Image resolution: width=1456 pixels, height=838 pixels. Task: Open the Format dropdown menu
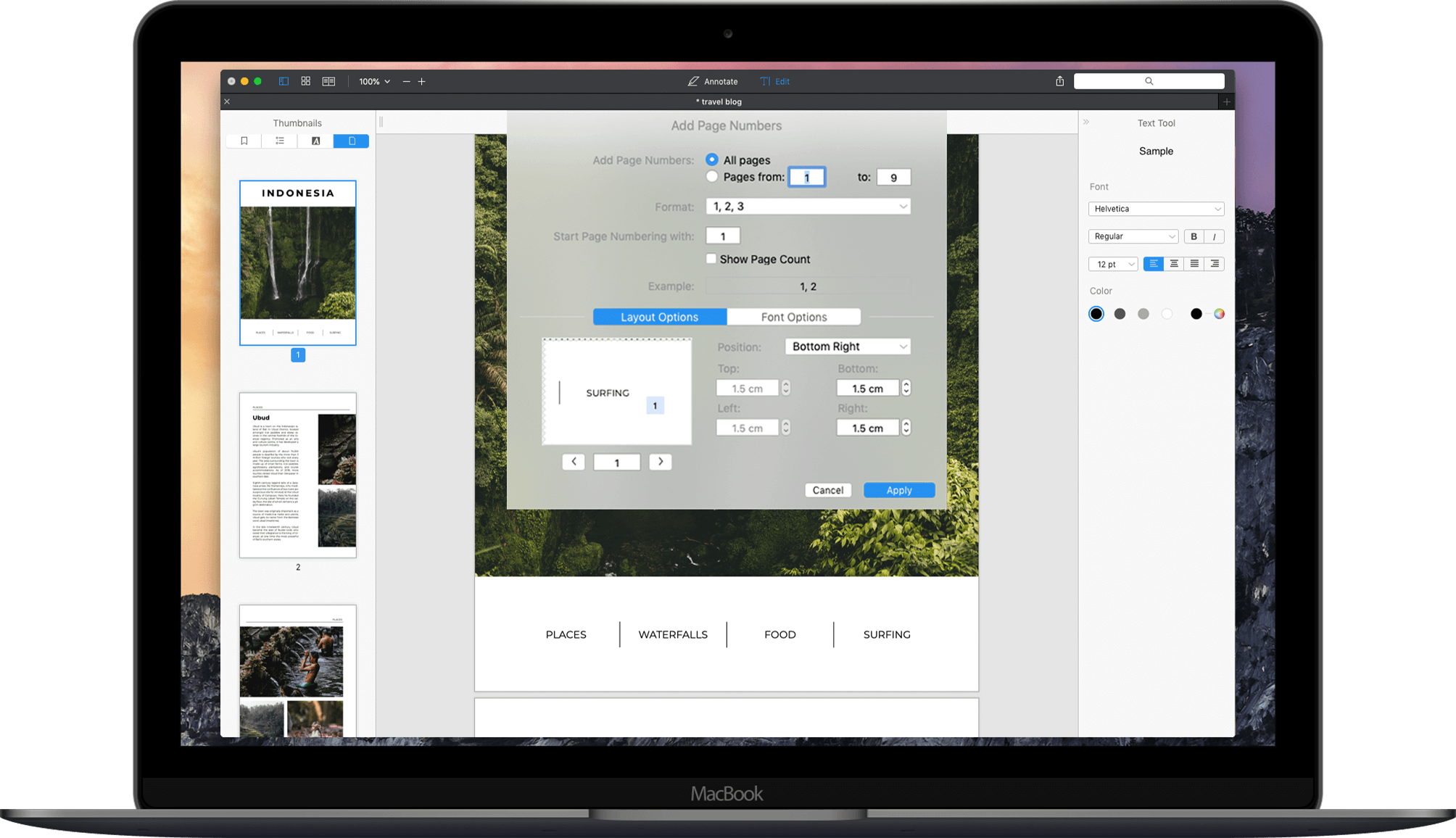point(807,207)
